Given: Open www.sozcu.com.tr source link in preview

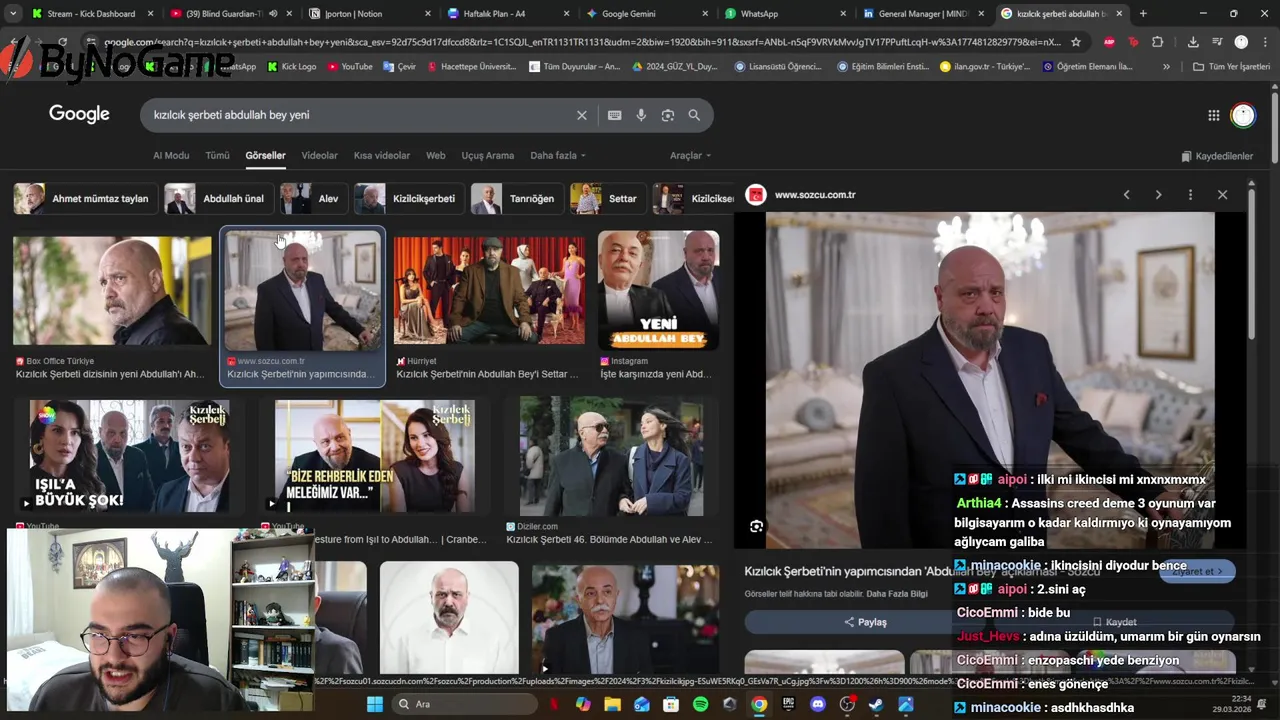Looking at the screenshot, I should click(815, 195).
